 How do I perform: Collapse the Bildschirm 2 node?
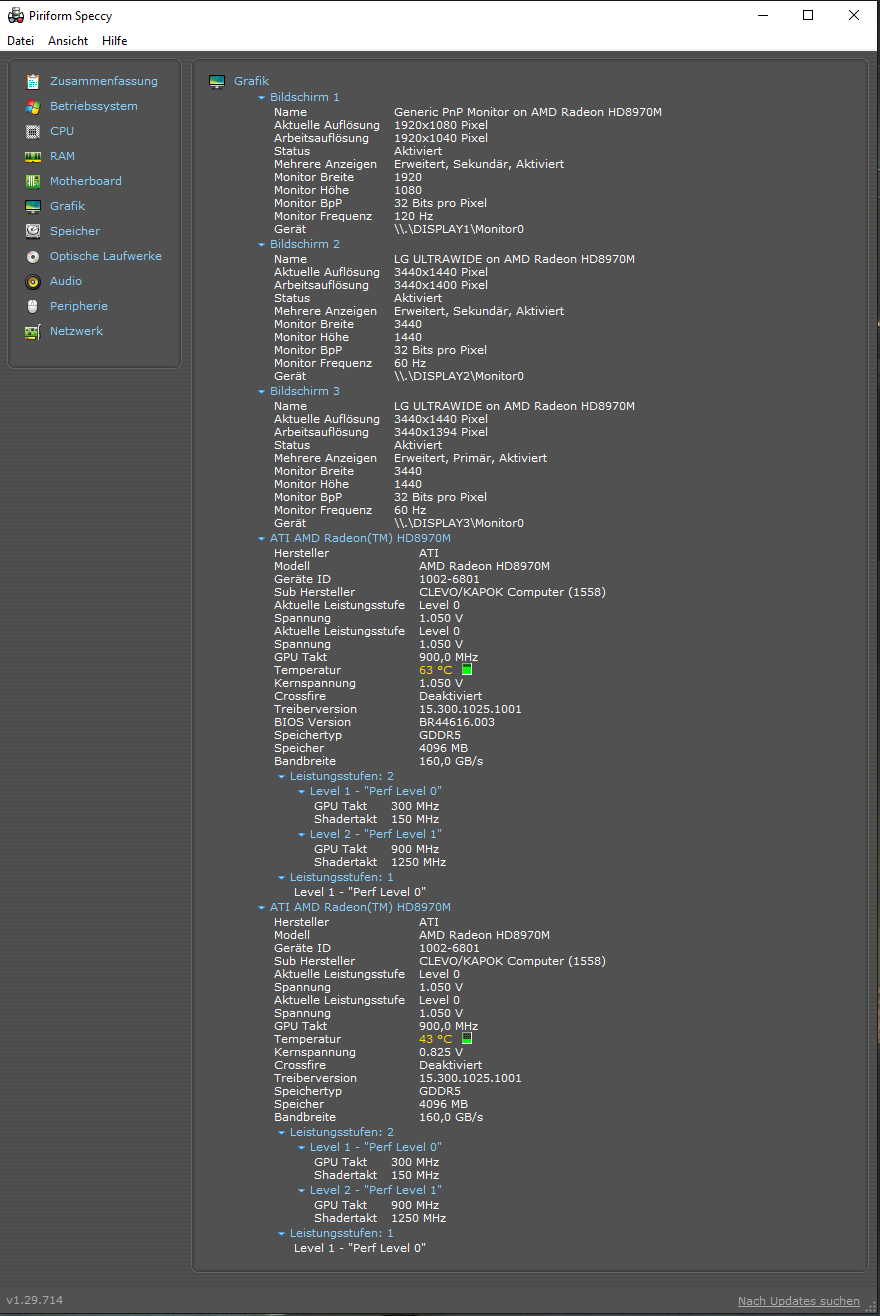pyautogui.click(x=262, y=245)
